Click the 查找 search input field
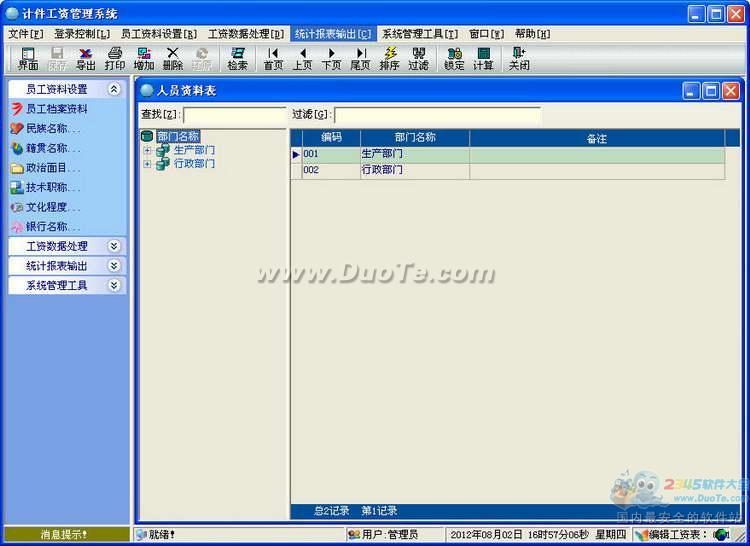 point(234,115)
